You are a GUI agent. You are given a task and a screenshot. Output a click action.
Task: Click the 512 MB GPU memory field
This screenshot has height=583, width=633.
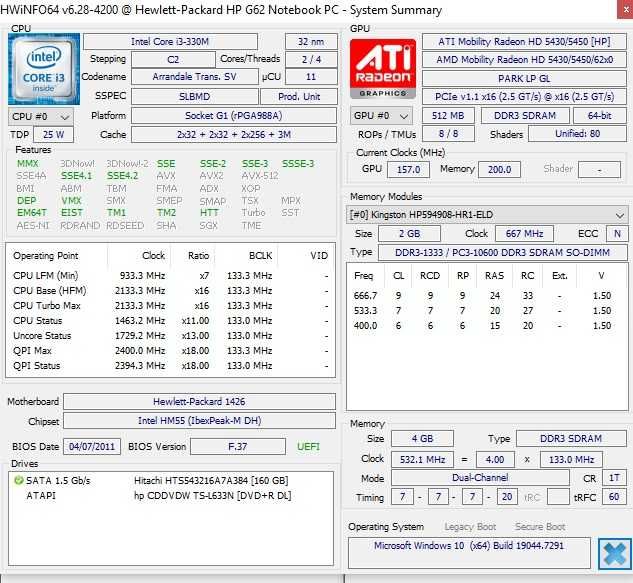(448, 116)
